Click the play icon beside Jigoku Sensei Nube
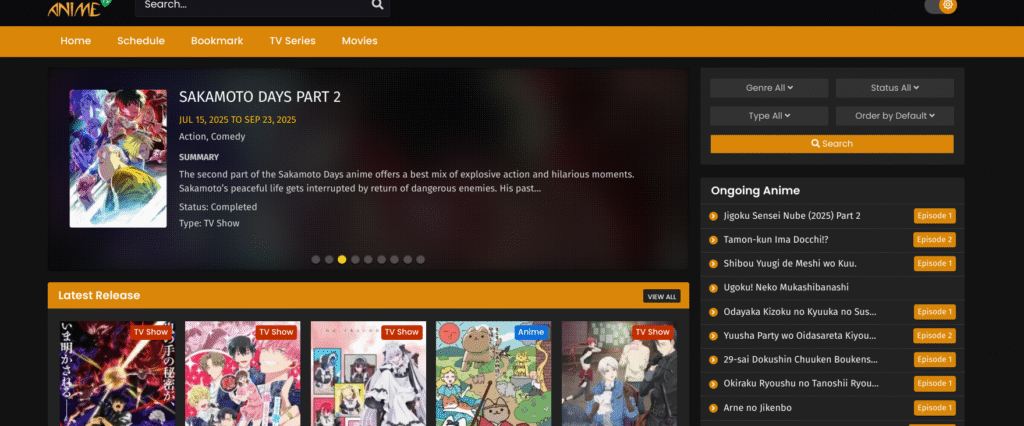Image resolution: width=1024 pixels, height=426 pixels. (x=714, y=216)
